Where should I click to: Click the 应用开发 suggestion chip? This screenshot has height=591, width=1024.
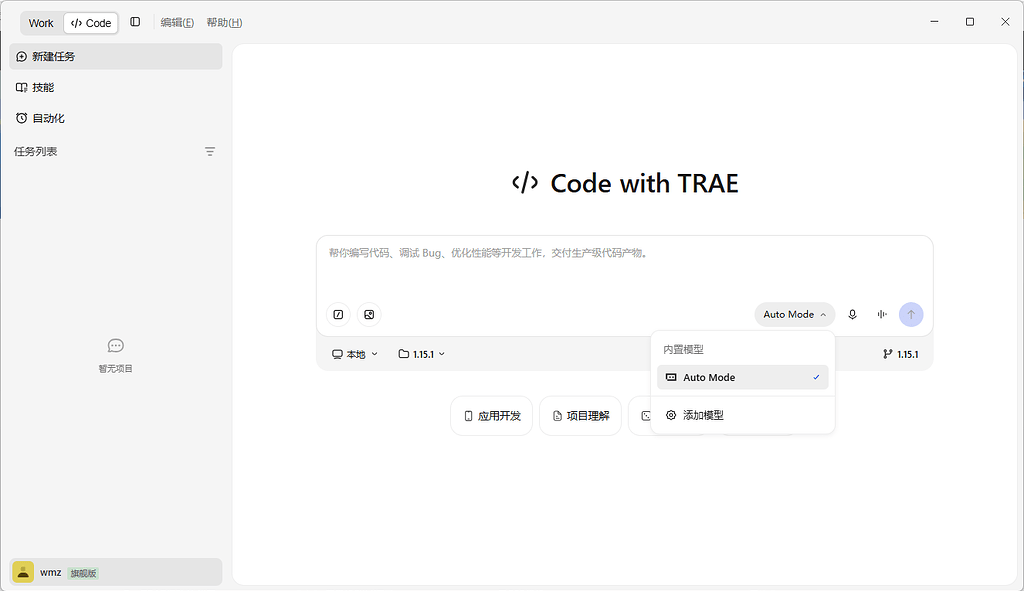pyautogui.click(x=492, y=416)
